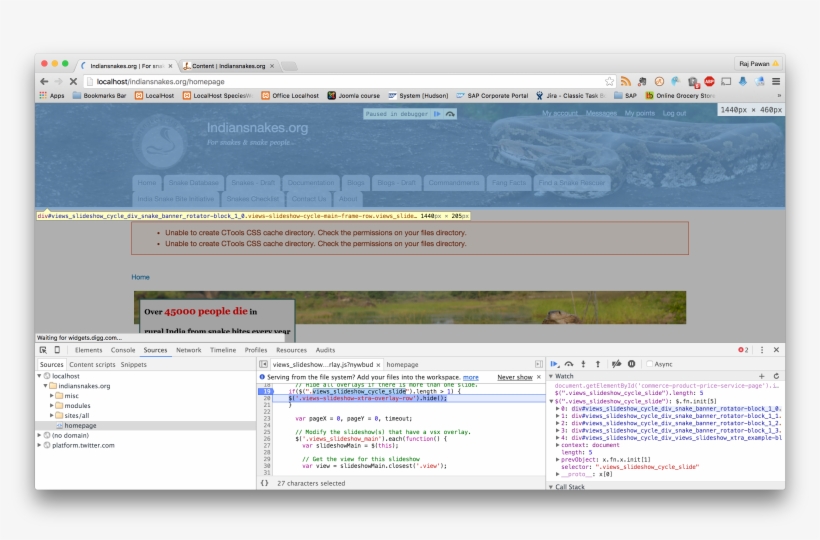Resume from the Paused in debugger overlay
The width and height of the screenshot is (820, 540).
click(437, 113)
